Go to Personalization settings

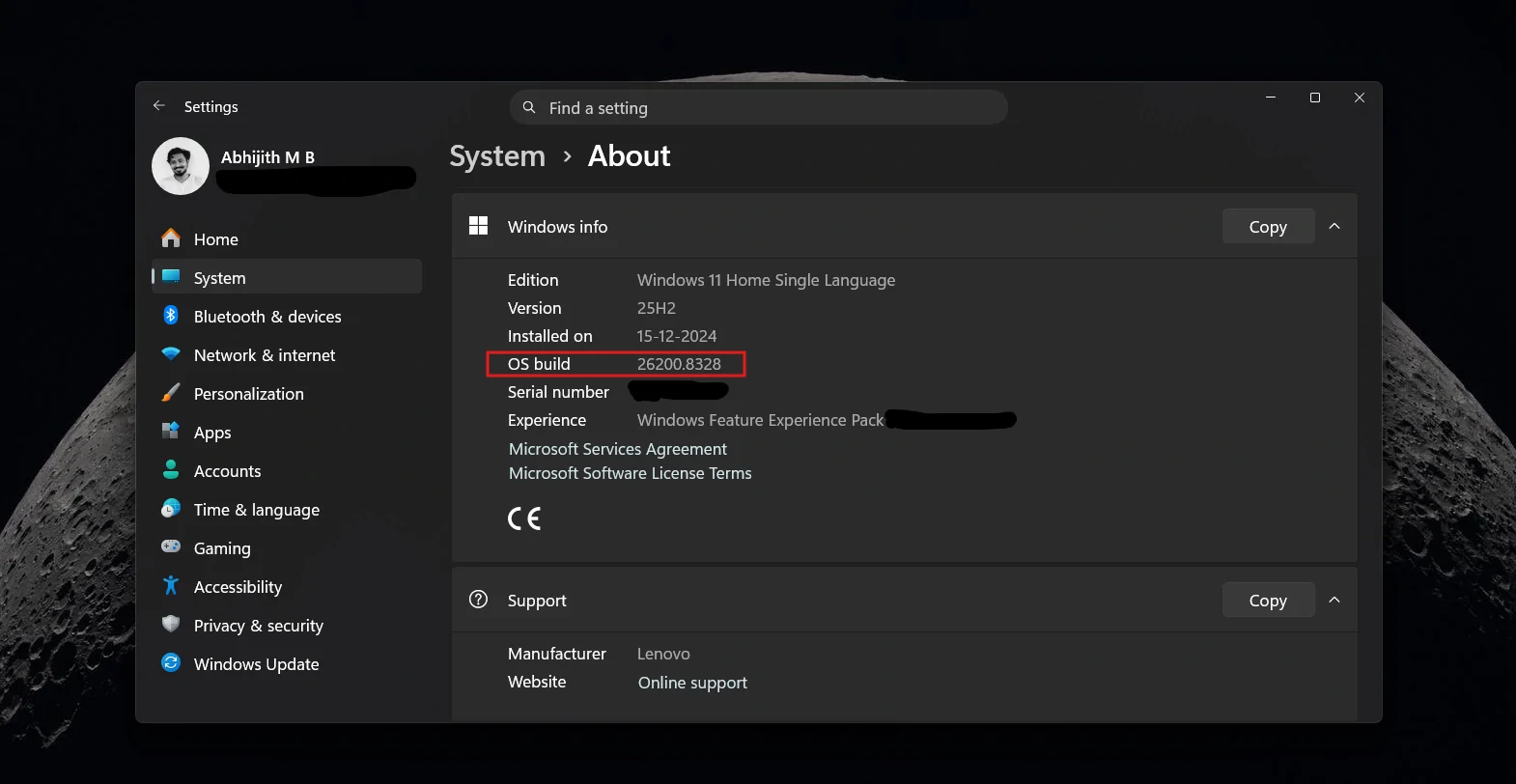[x=287, y=393]
